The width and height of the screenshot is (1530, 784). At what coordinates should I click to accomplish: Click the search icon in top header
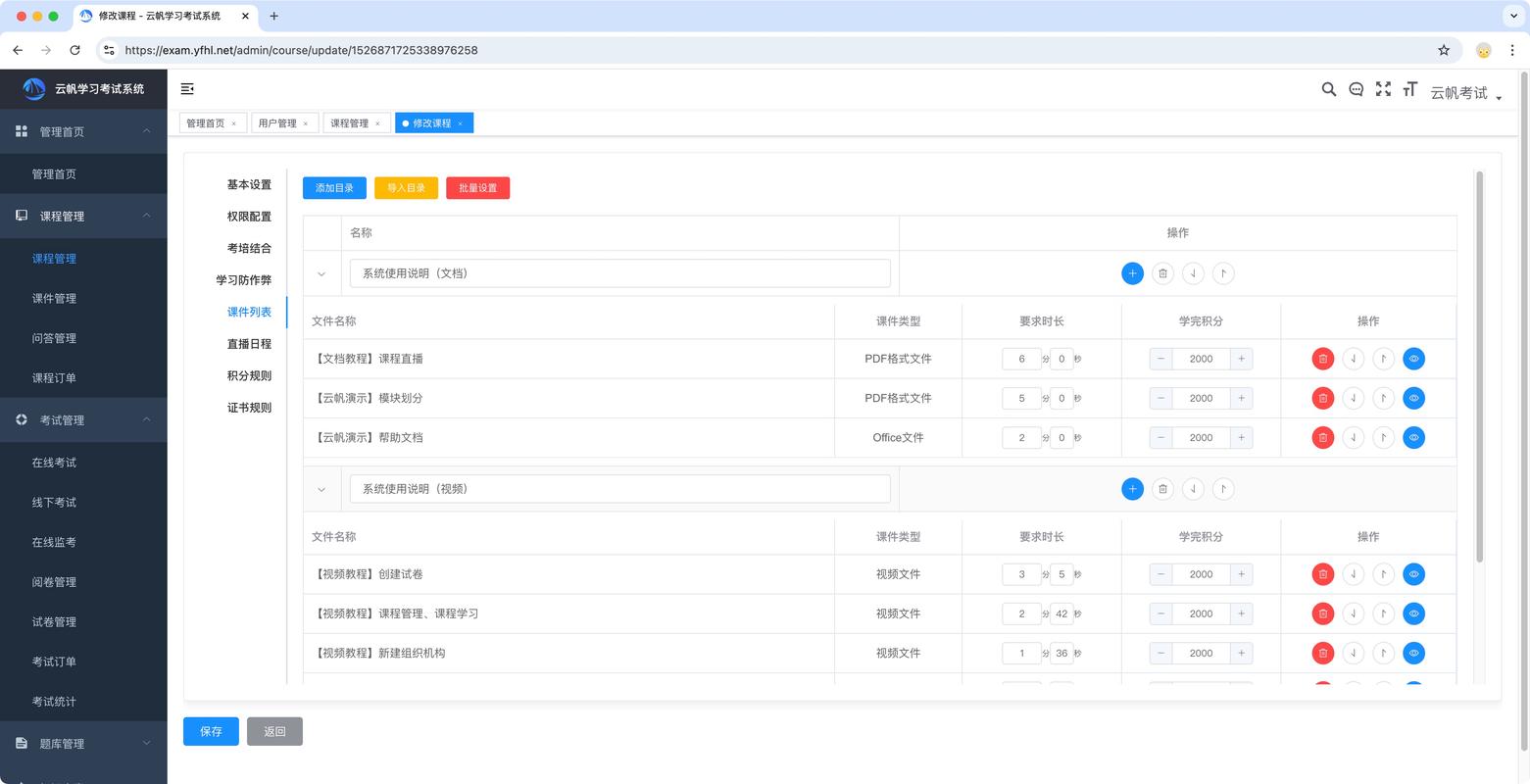click(1328, 89)
